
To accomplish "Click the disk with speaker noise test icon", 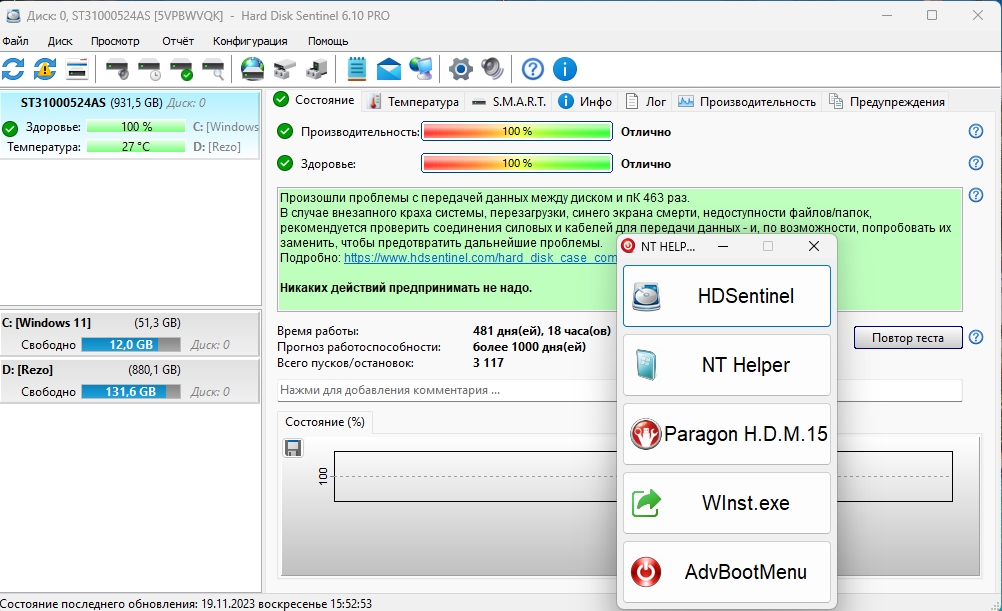I will click(x=117, y=69).
